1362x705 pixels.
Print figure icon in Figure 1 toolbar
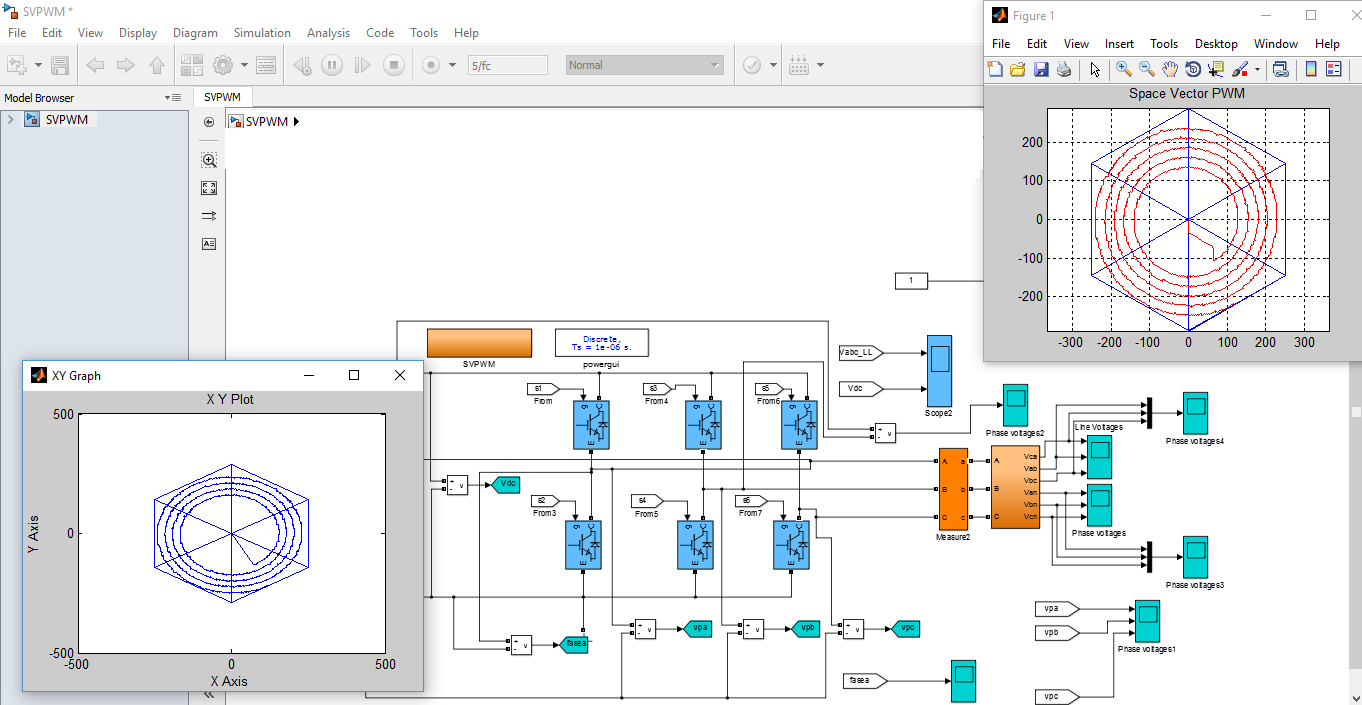click(1064, 69)
